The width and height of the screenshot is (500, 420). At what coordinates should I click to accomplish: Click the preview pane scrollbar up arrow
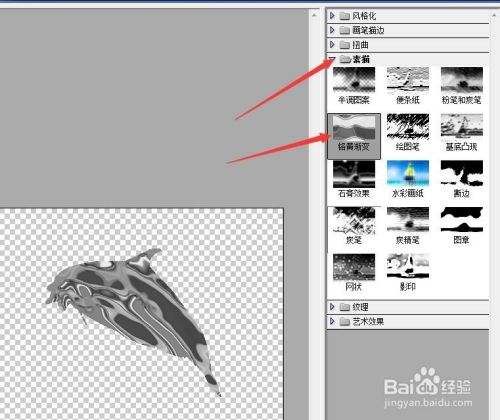click(314, 15)
